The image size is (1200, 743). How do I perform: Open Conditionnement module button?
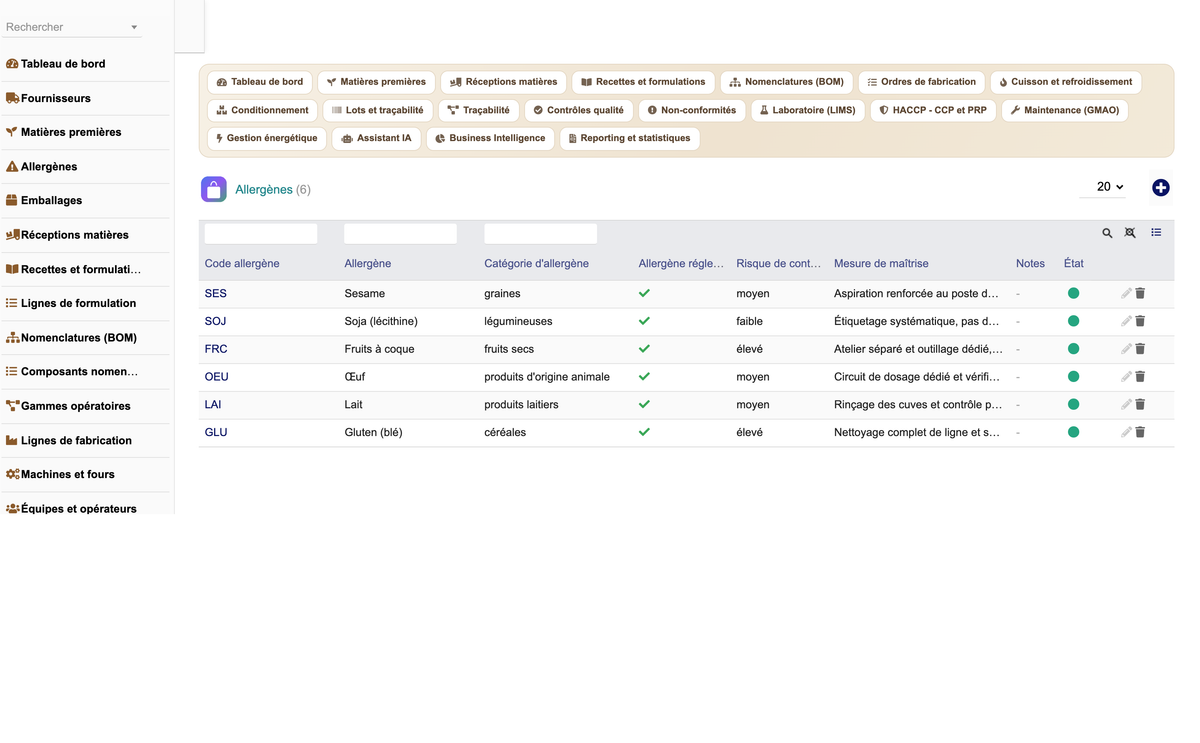(x=262, y=110)
